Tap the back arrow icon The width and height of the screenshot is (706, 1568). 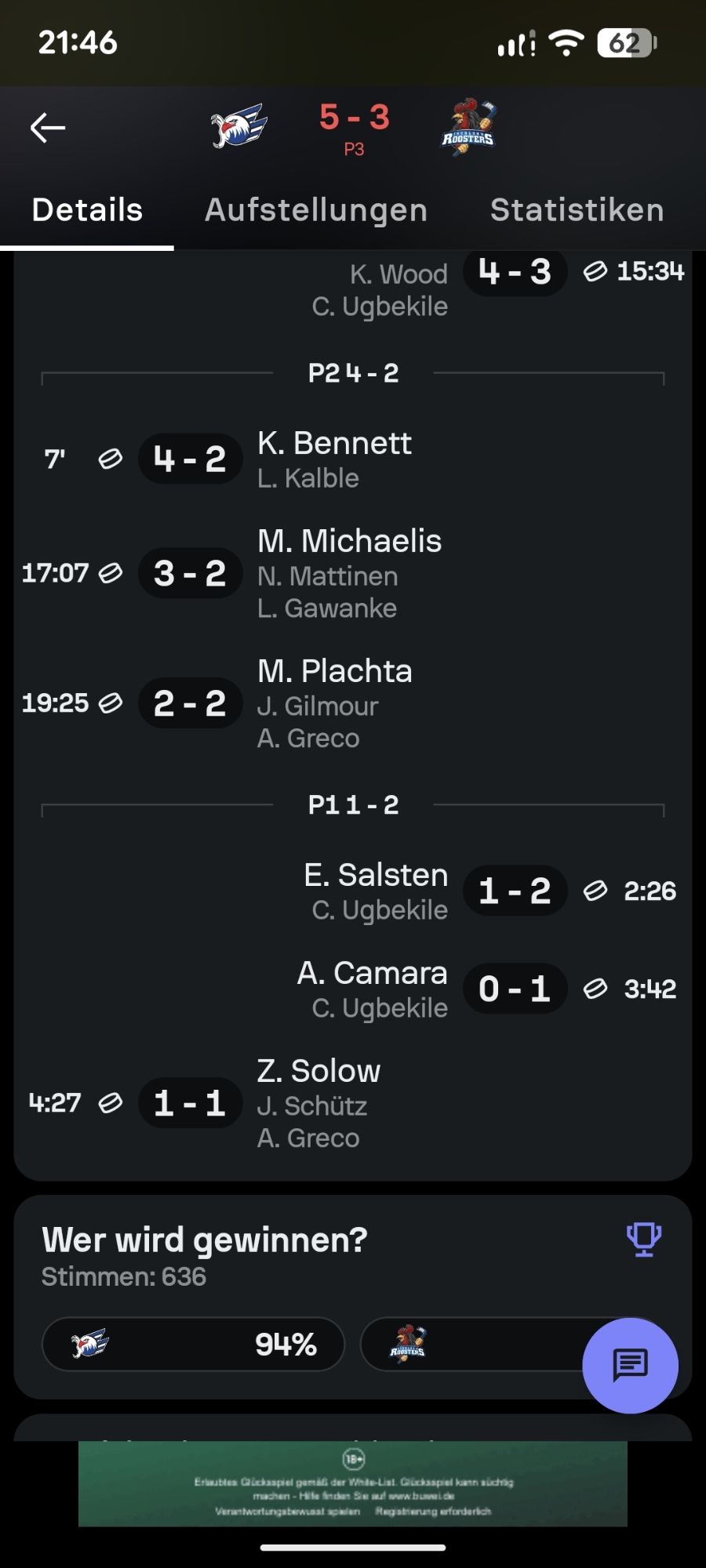click(48, 127)
